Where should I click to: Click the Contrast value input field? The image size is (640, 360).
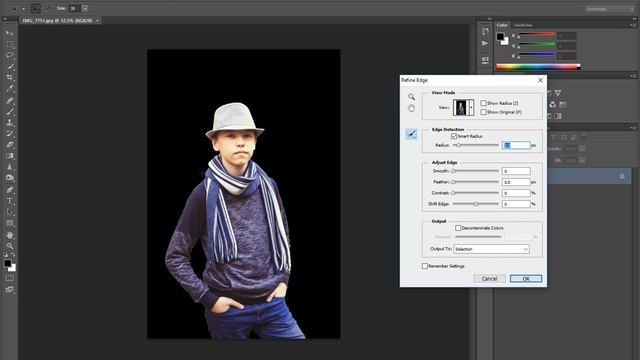tap(516, 193)
